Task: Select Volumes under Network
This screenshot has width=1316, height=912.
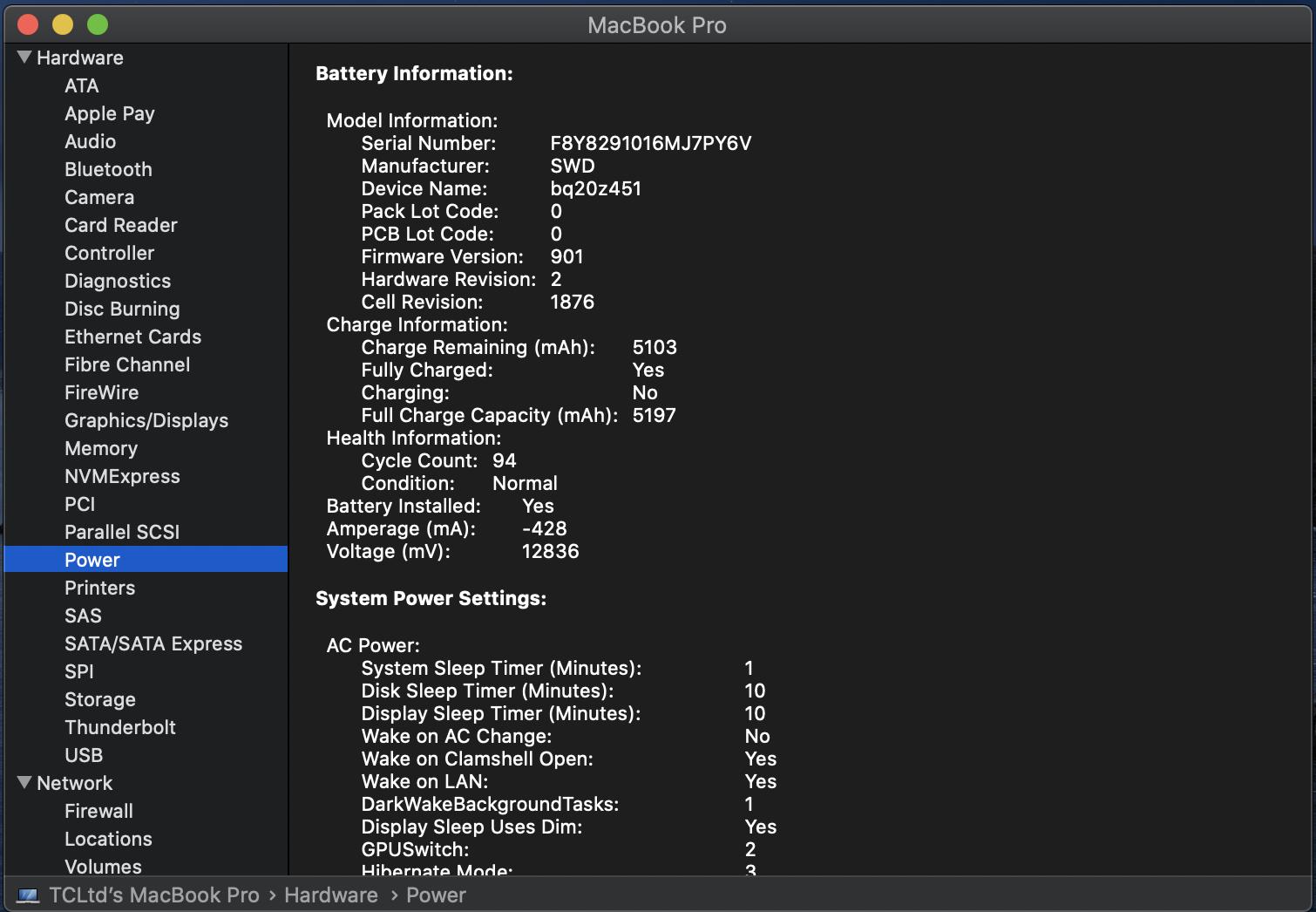Action: [103, 867]
